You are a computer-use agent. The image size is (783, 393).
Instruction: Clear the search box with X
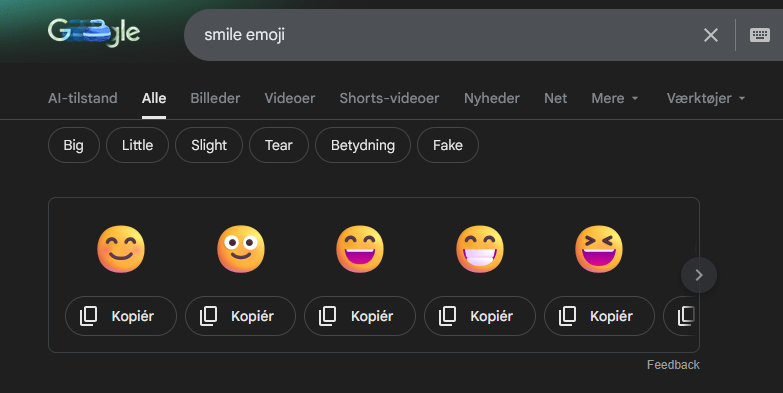(711, 35)
